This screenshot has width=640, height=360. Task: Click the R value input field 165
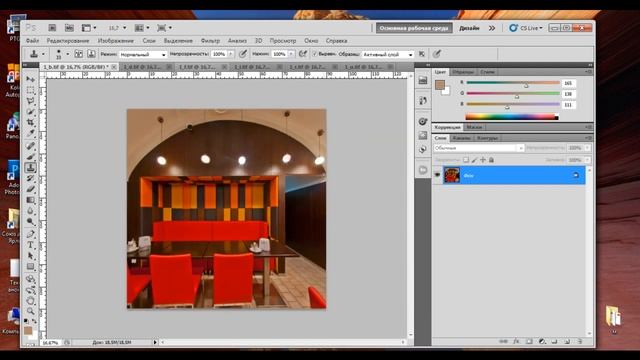pyautogui.click(x=569, y=83)
